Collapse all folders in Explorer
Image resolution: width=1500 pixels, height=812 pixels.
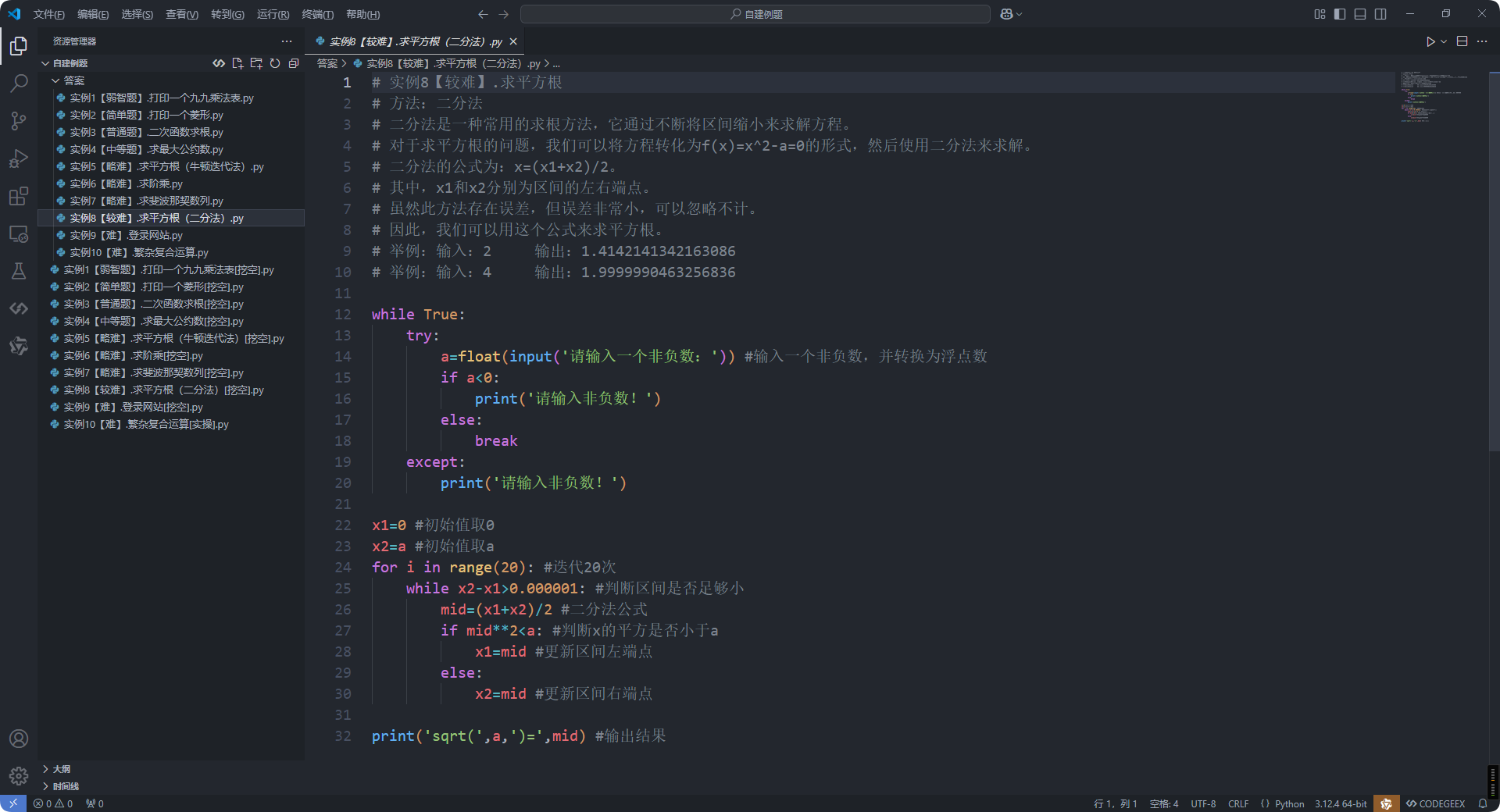click(294, 63)
